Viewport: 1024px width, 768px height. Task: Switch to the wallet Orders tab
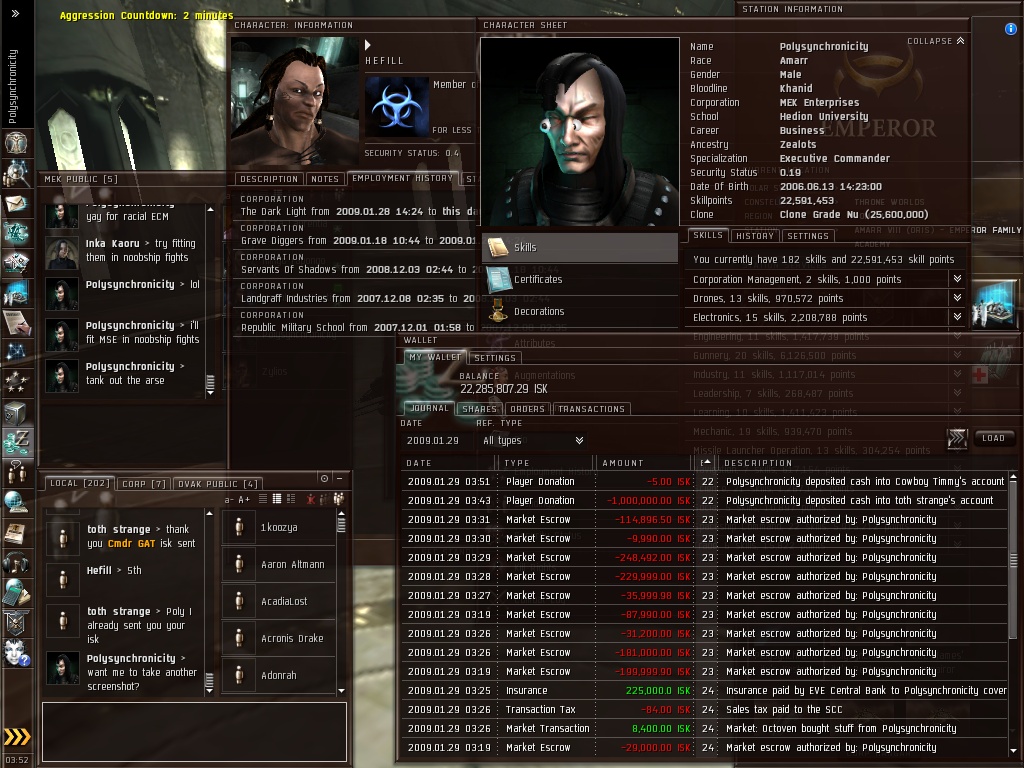coord(527,409)
